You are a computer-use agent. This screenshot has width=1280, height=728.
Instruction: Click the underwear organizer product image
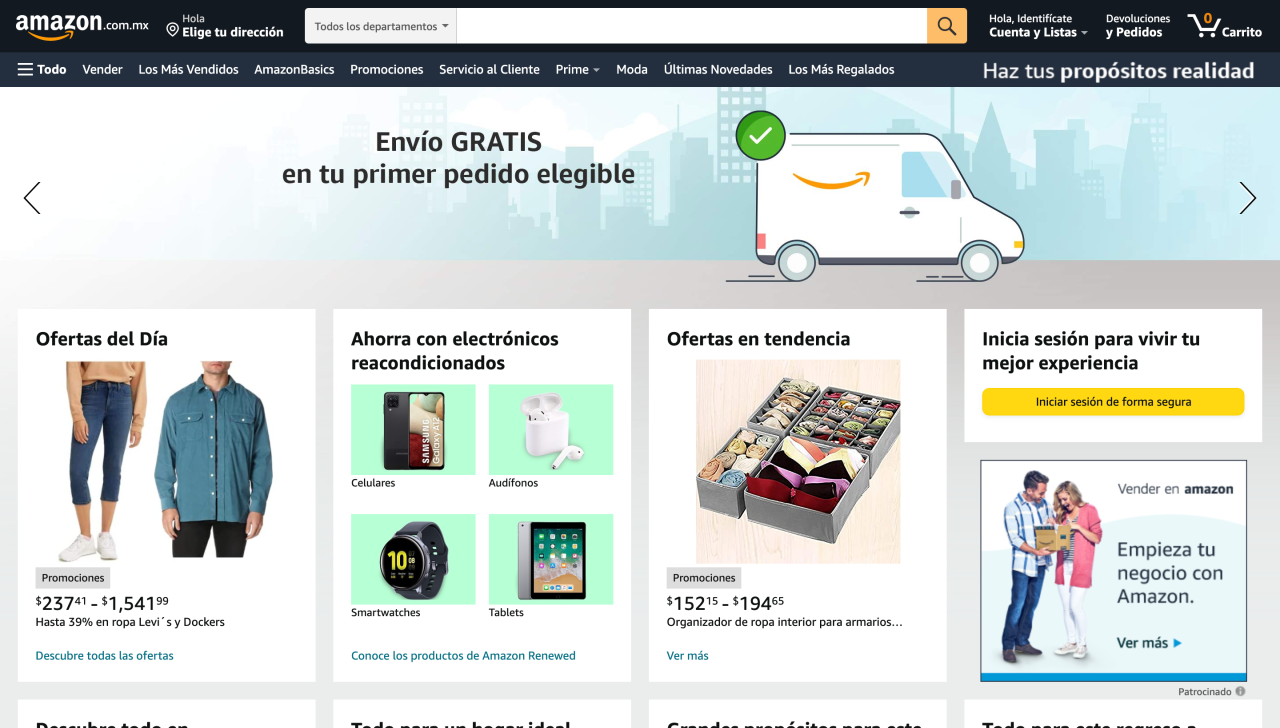(x=798, y=461)
